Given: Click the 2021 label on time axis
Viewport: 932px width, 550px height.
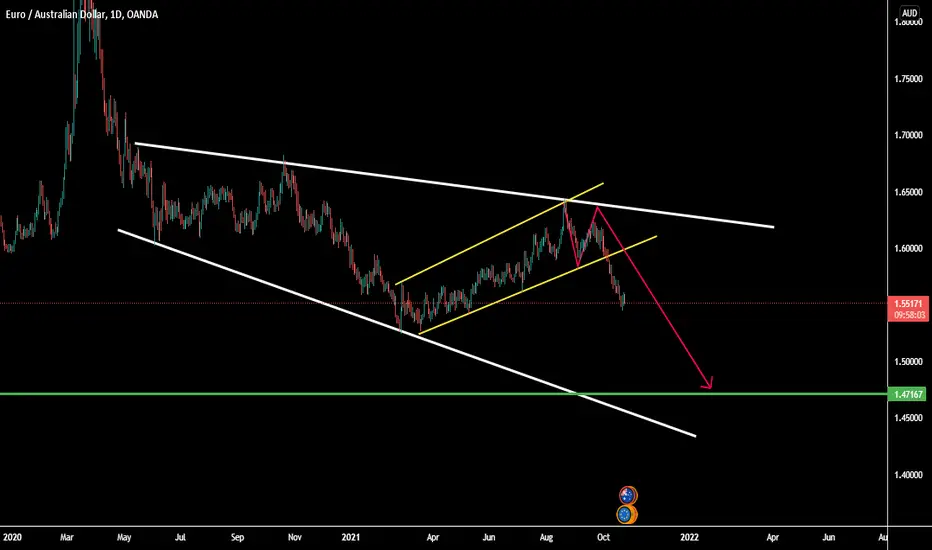Looking at the screenshot, I should (x=351, y=538).
